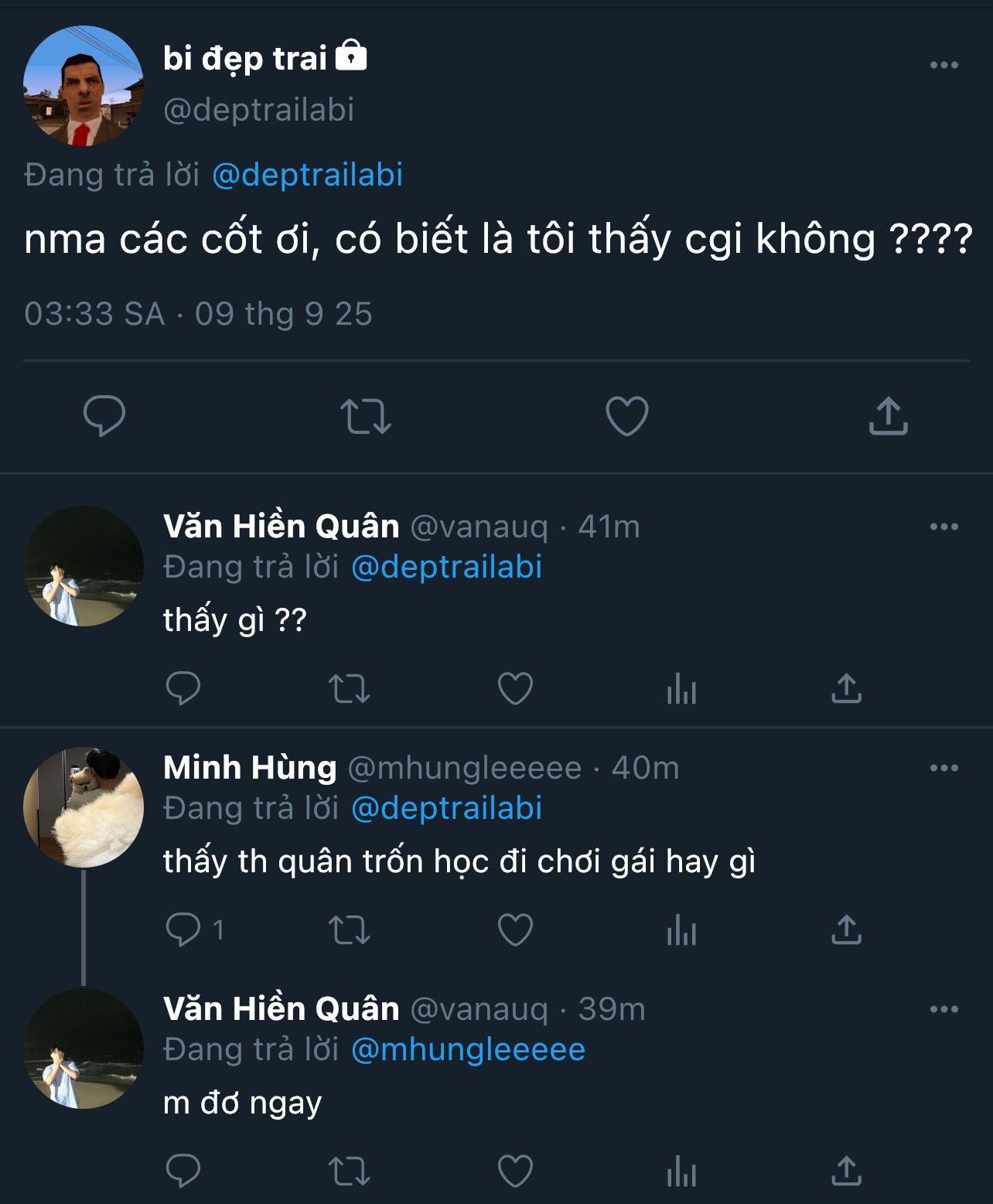Viewport: 993px width, 1204px height.
Task: Open bi đẹp trai's profile picture
Action: (84, 86)
